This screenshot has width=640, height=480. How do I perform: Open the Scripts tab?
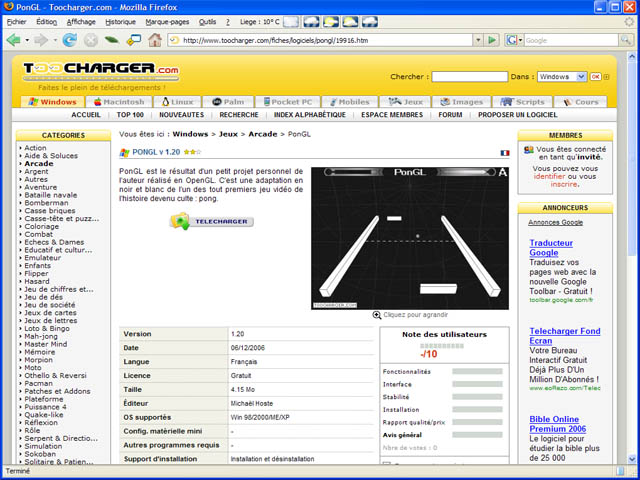(522, 102)
